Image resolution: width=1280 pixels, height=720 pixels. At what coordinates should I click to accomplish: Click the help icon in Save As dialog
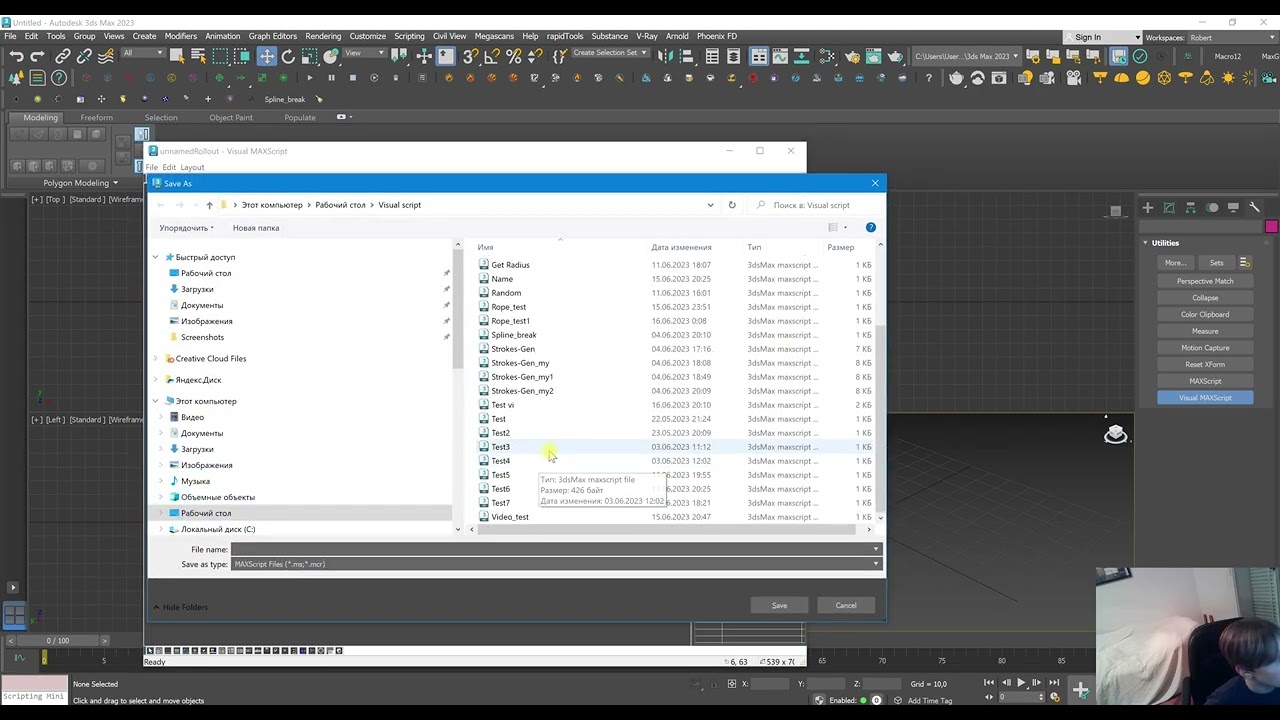[x=870, y=228]
